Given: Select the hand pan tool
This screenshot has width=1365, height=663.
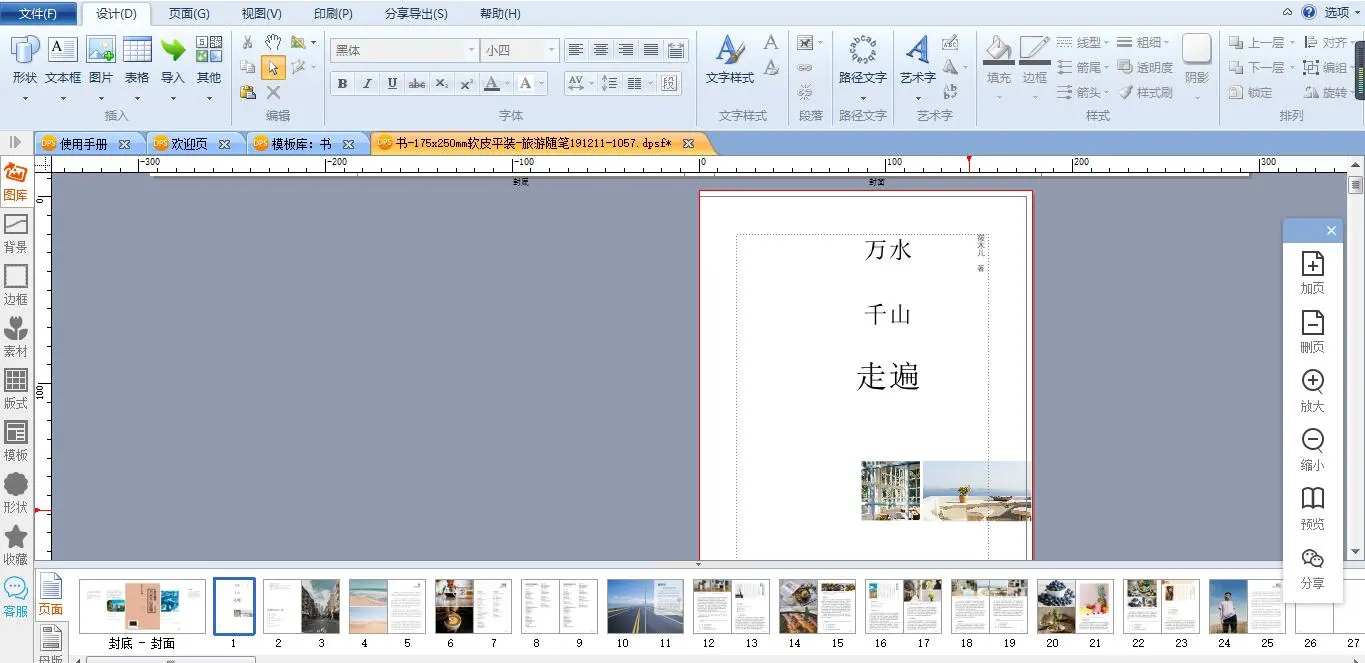Looking at the screenshot, I should coord(273,43).
